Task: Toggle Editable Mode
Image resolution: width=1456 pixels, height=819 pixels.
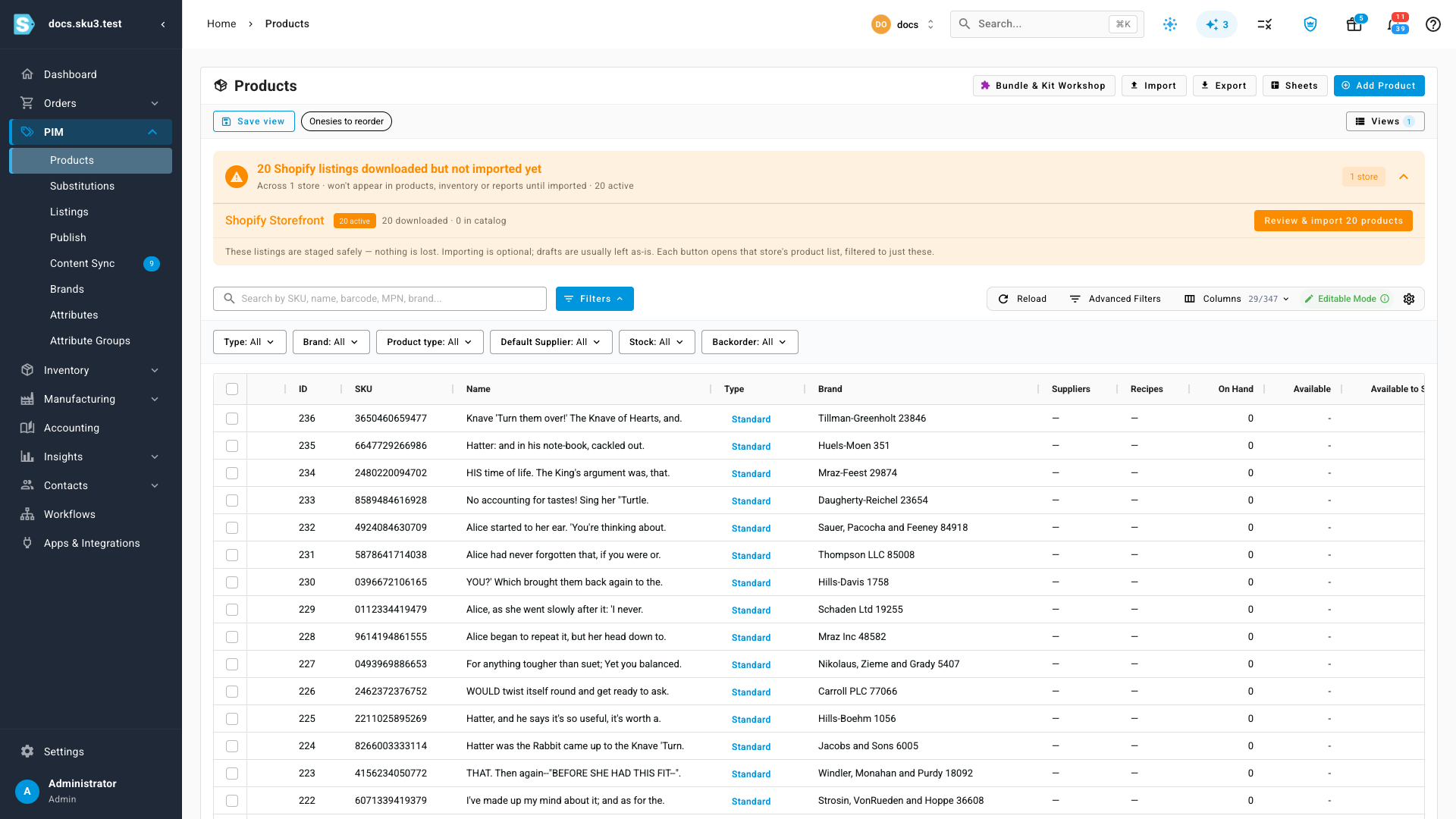Action: tap(1346, 299)
